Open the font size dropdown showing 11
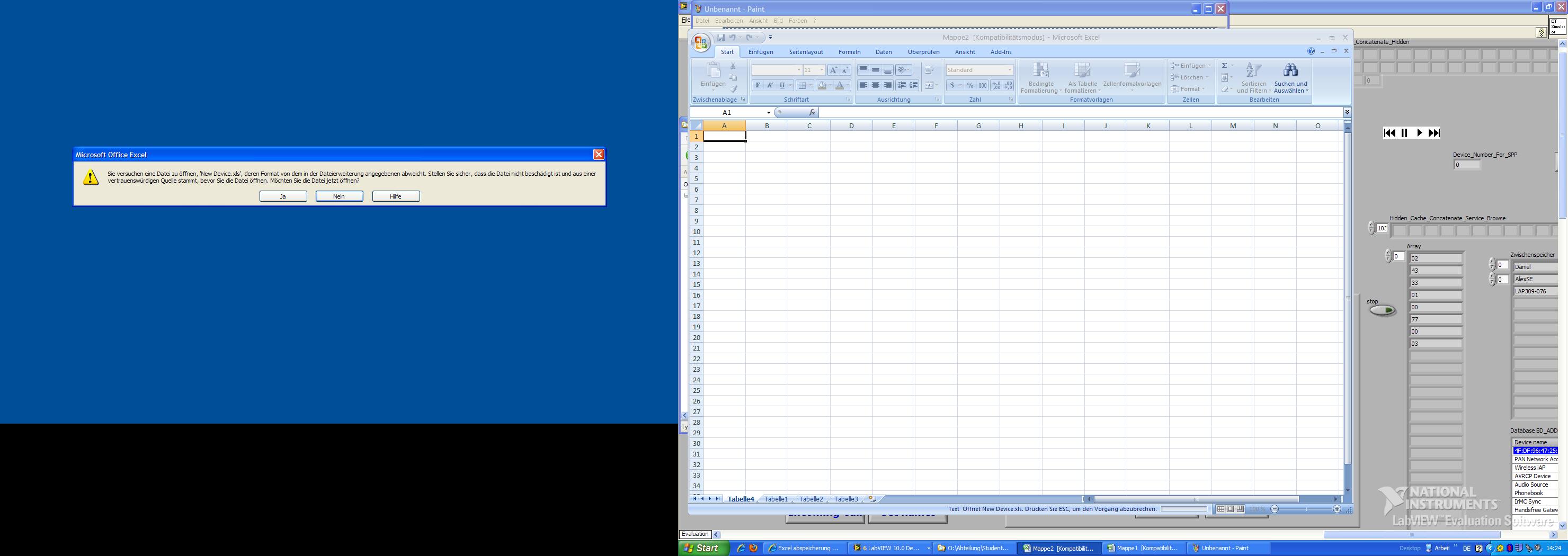This screenshot has width=1568, height=556. [821, 70]
